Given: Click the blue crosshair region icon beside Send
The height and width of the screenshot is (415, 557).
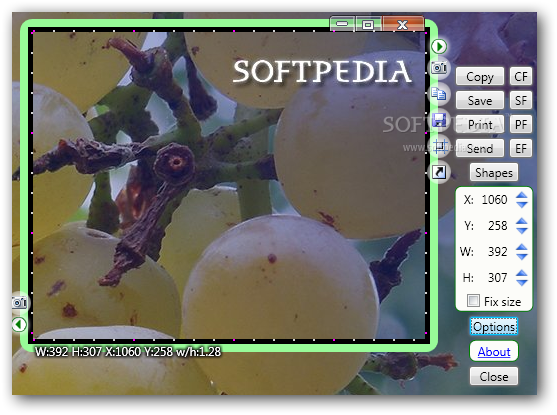Looking at the screenshot, I should click(x=440, y=146).
